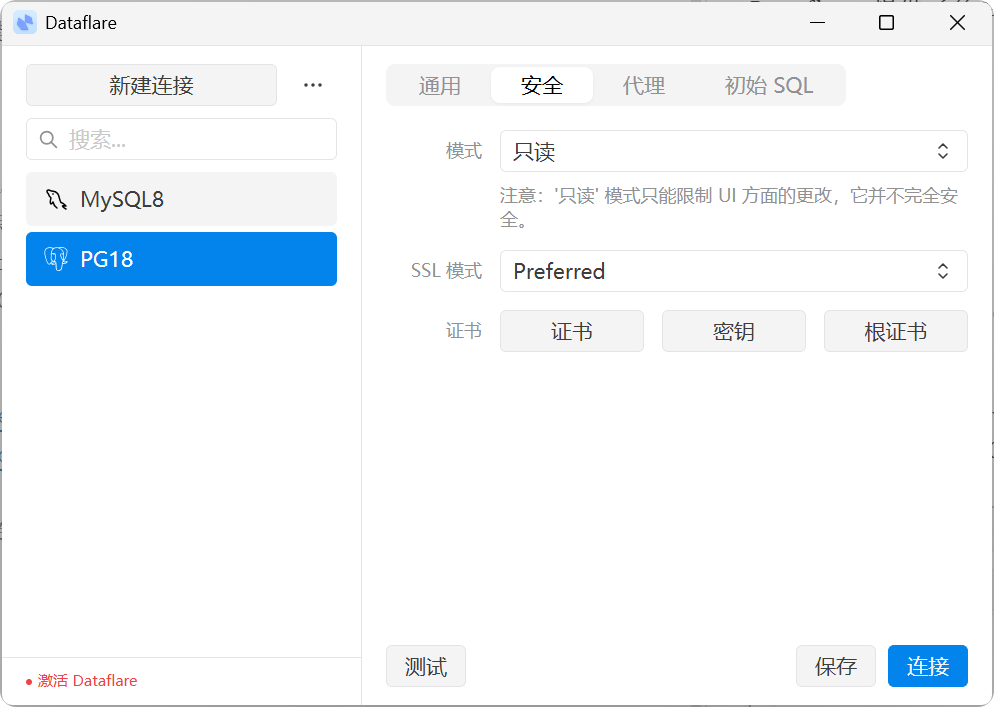994x707 pixels.
Task: Select the PG18 connection
Action: pyautogui.click(x=181, y=259)
